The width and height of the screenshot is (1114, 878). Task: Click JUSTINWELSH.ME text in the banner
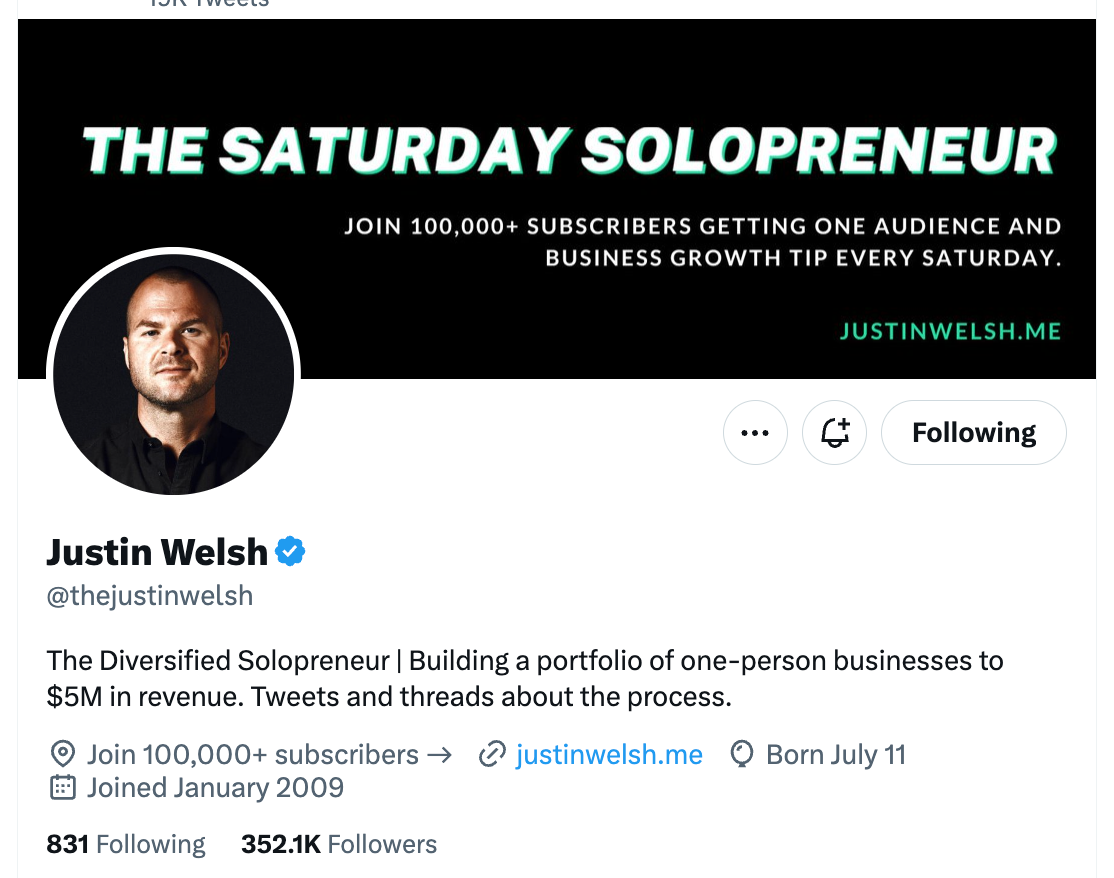click(x=950, y=331)
